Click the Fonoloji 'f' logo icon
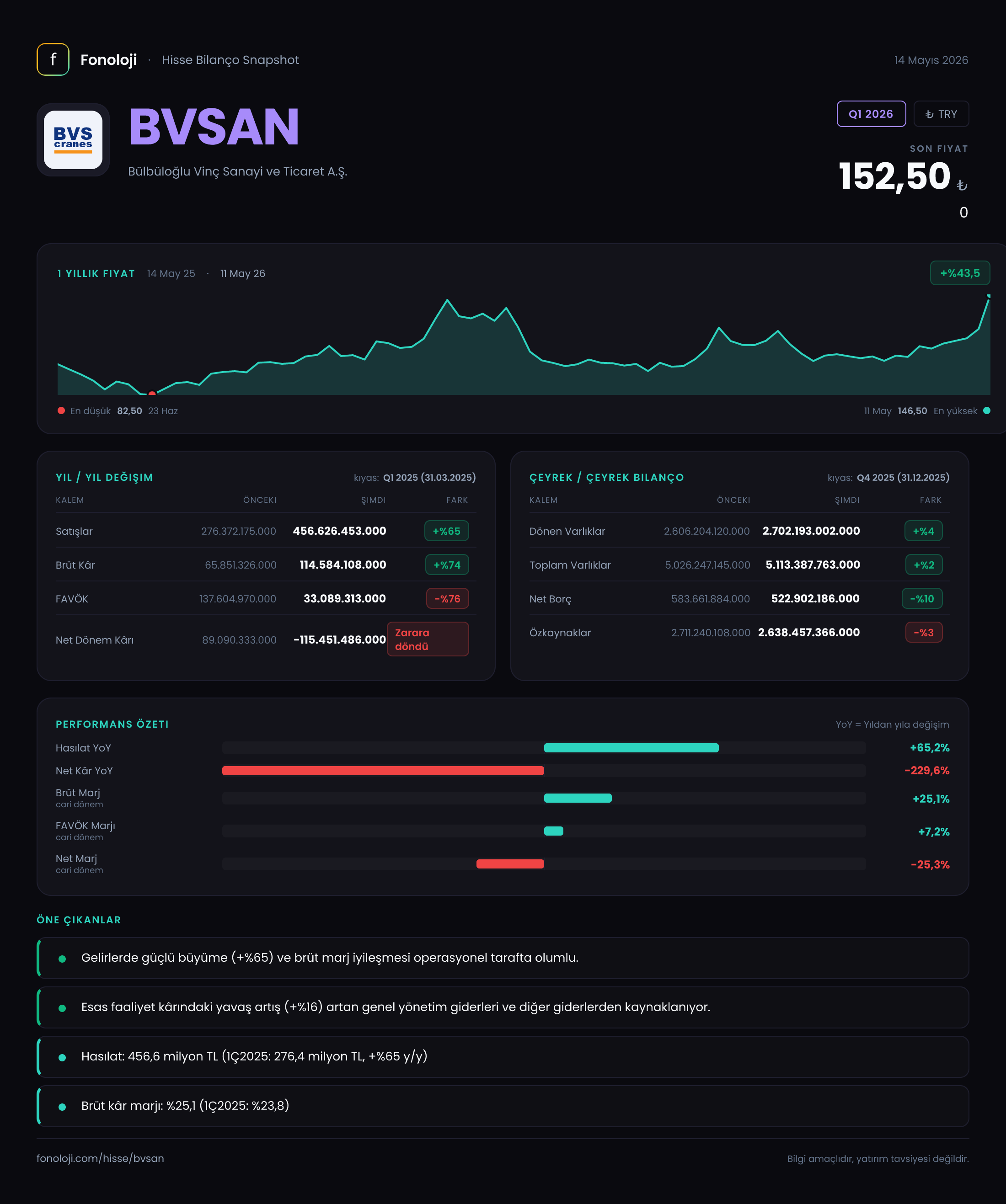Image resolution: width=1006 pixels, height=1204 pixels. 53,59
